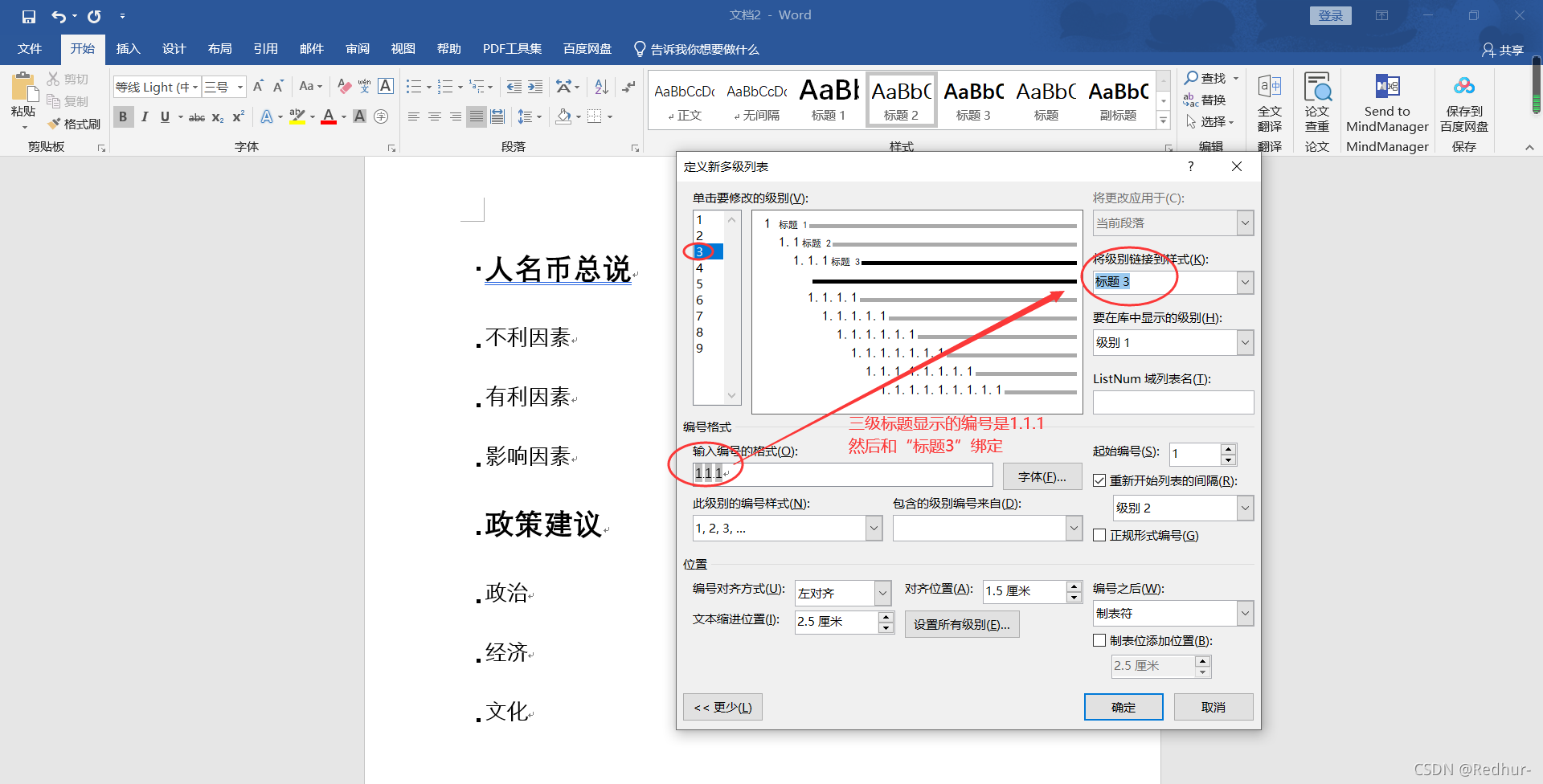
Task: Switch to 审阅 tab
Action: (358, 49)
